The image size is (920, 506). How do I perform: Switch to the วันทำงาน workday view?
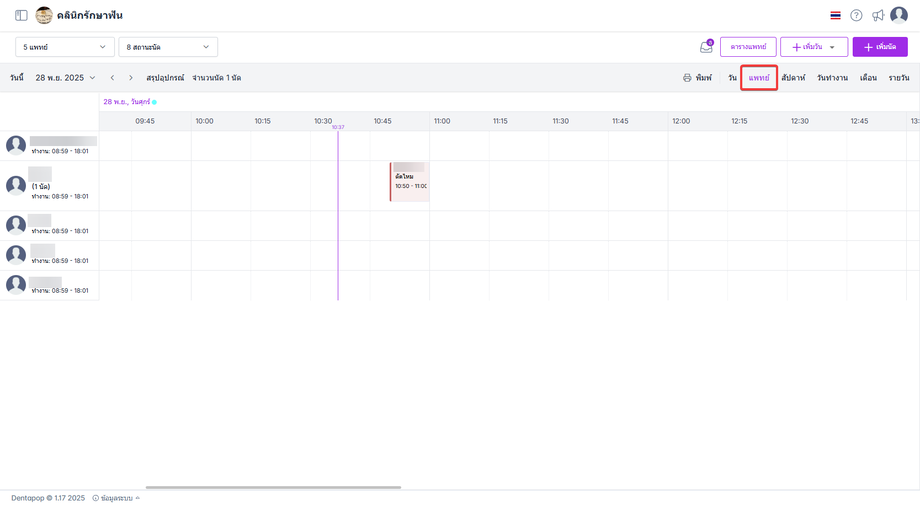pyautogui.click(x=832, y=77)
